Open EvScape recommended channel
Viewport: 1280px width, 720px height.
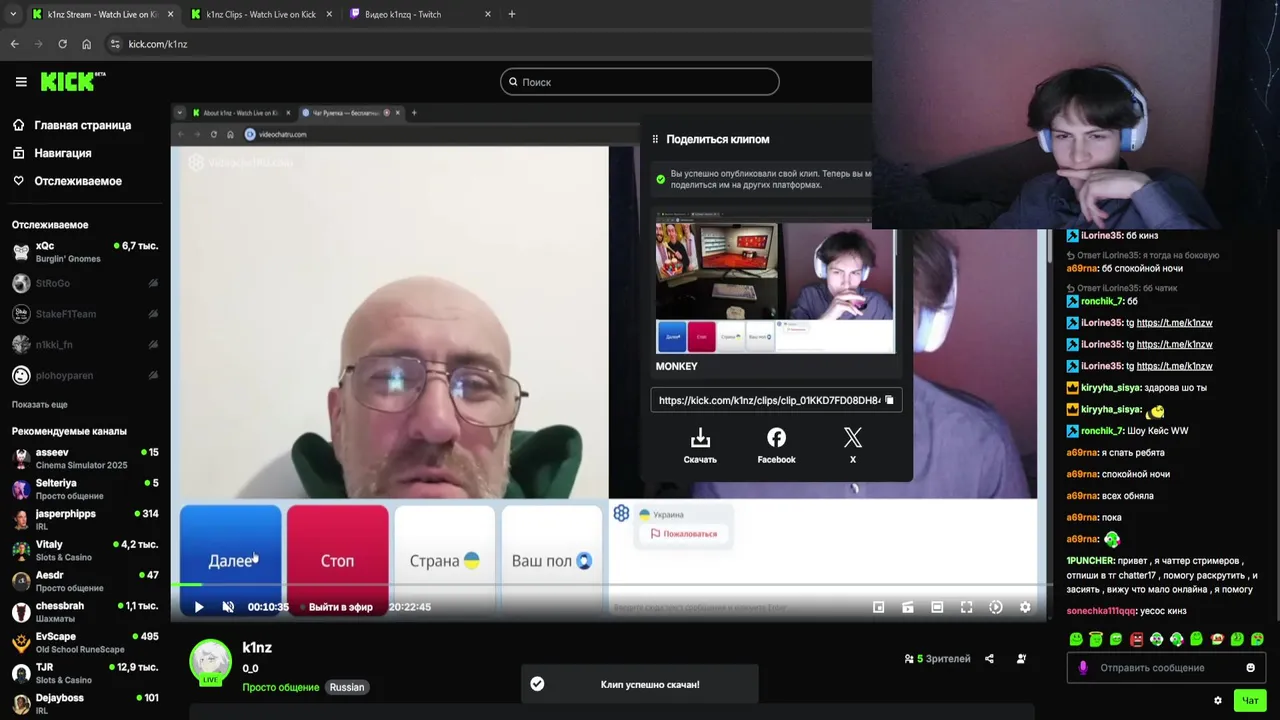[85, 643]
